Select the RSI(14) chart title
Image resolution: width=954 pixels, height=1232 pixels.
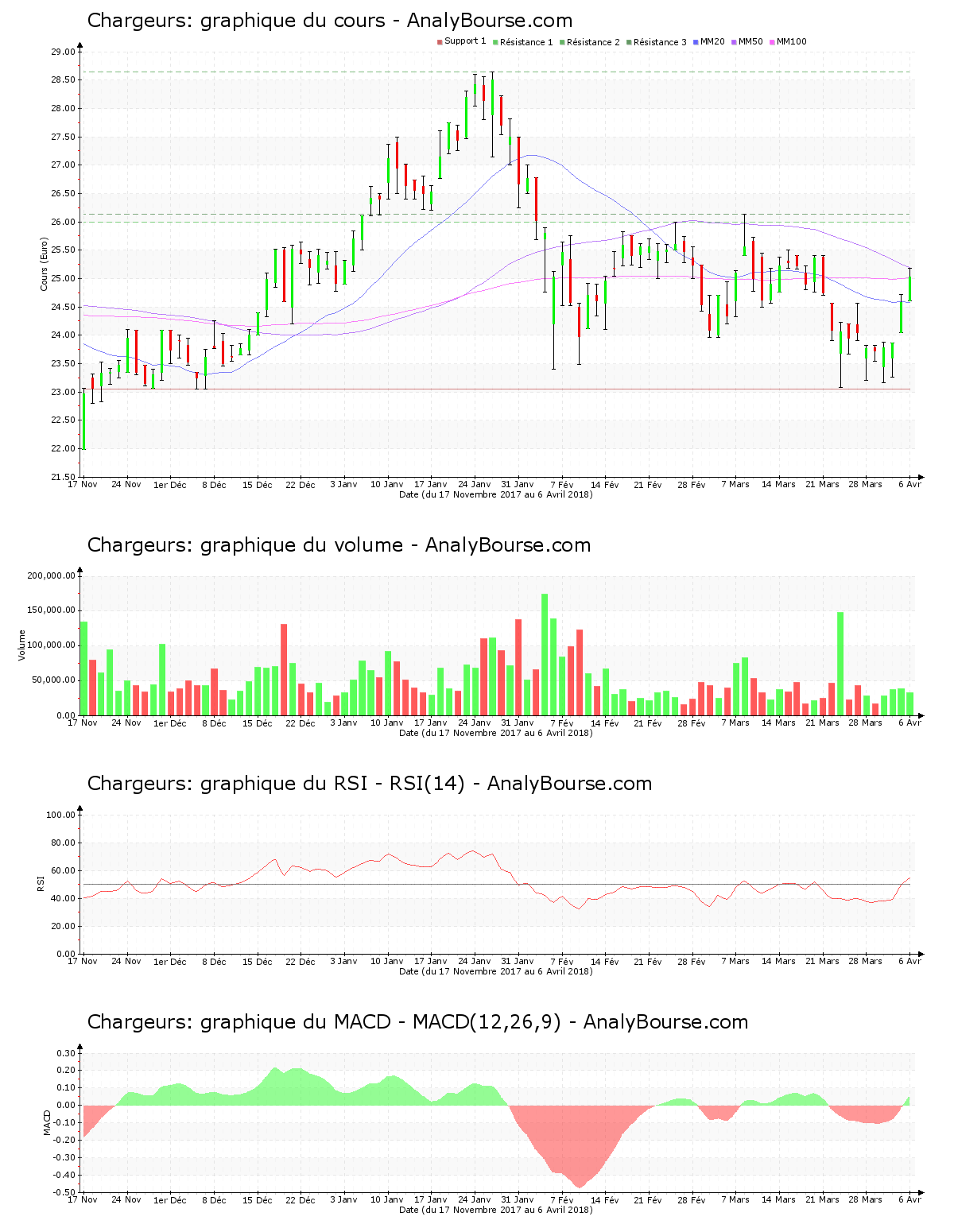(369, 784)
